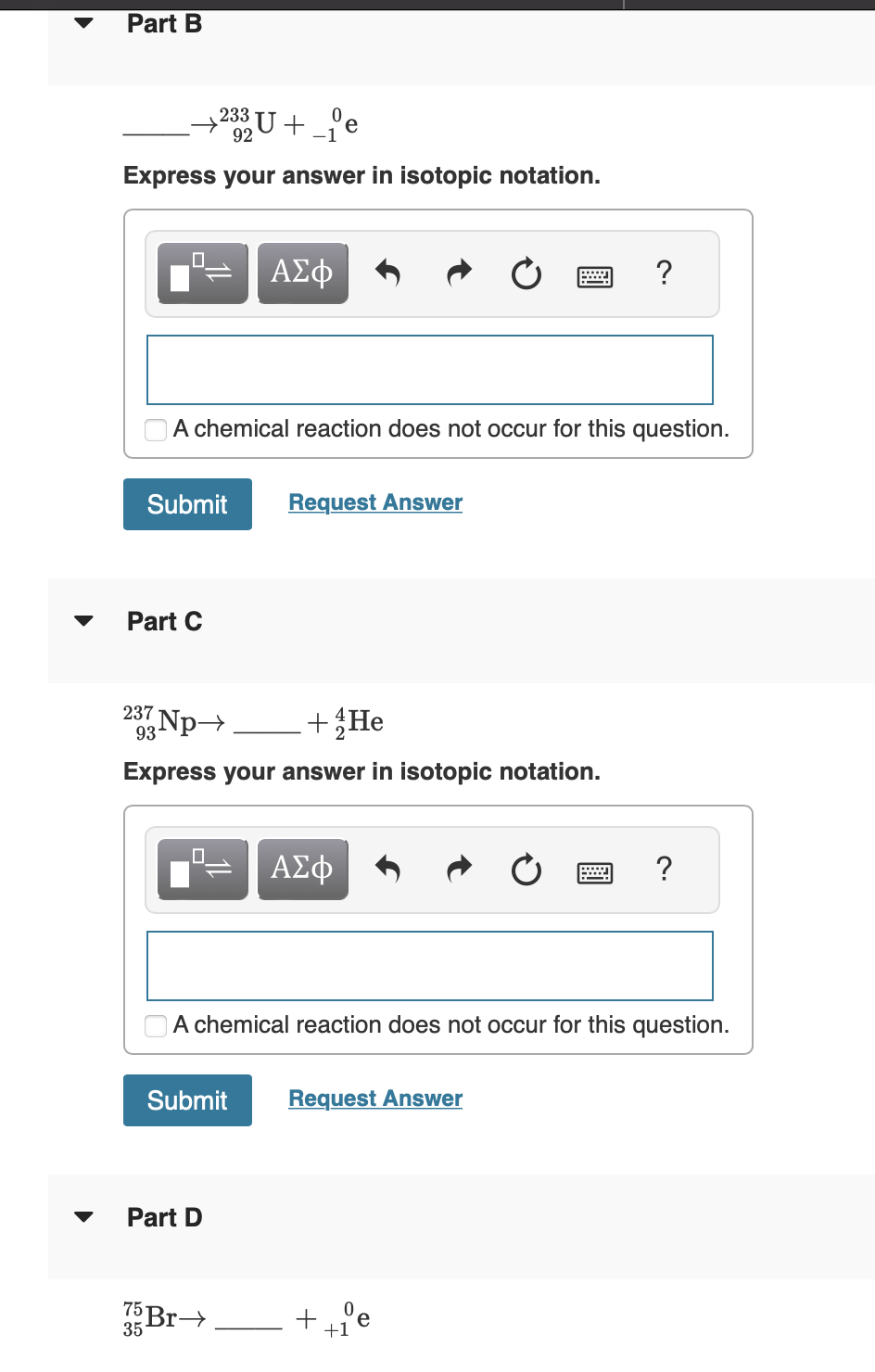Open Request Answer for Part C

tap(374, 1098)
